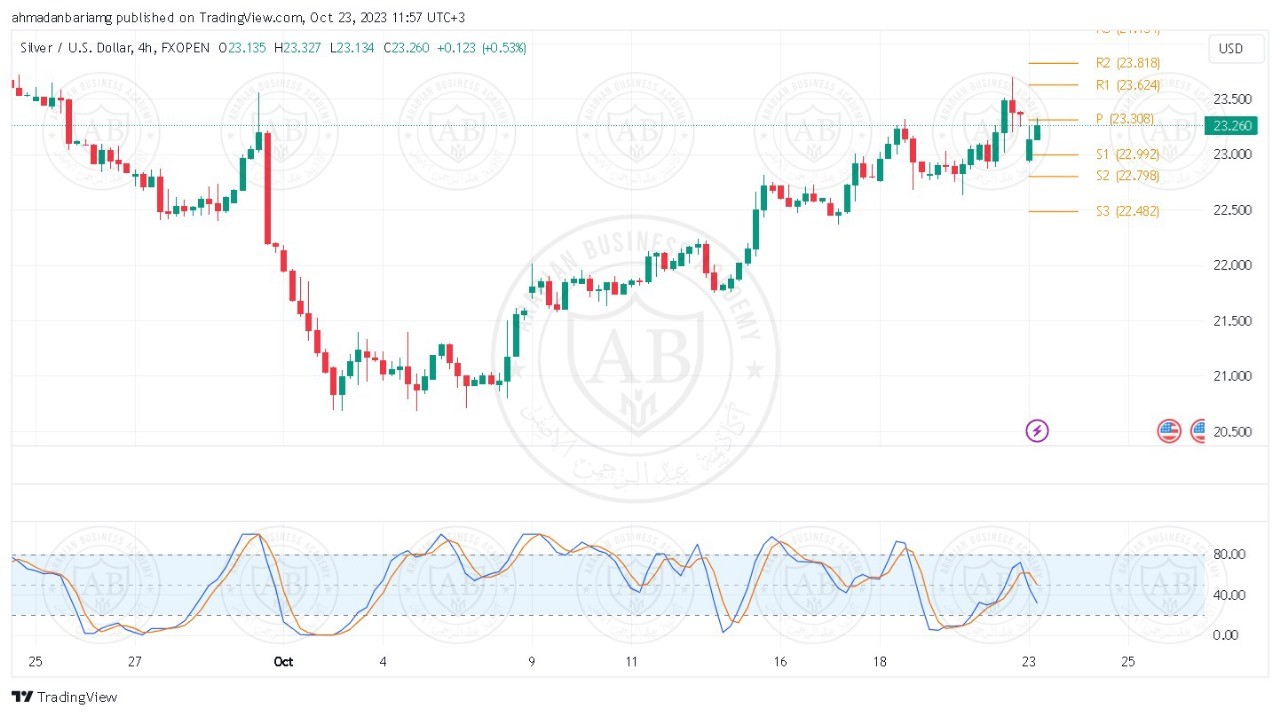The height and width of the screenshot is (716, 1280).
Task: Select the S3 (22.482) support level label
Action: [x=1127, y=211]
